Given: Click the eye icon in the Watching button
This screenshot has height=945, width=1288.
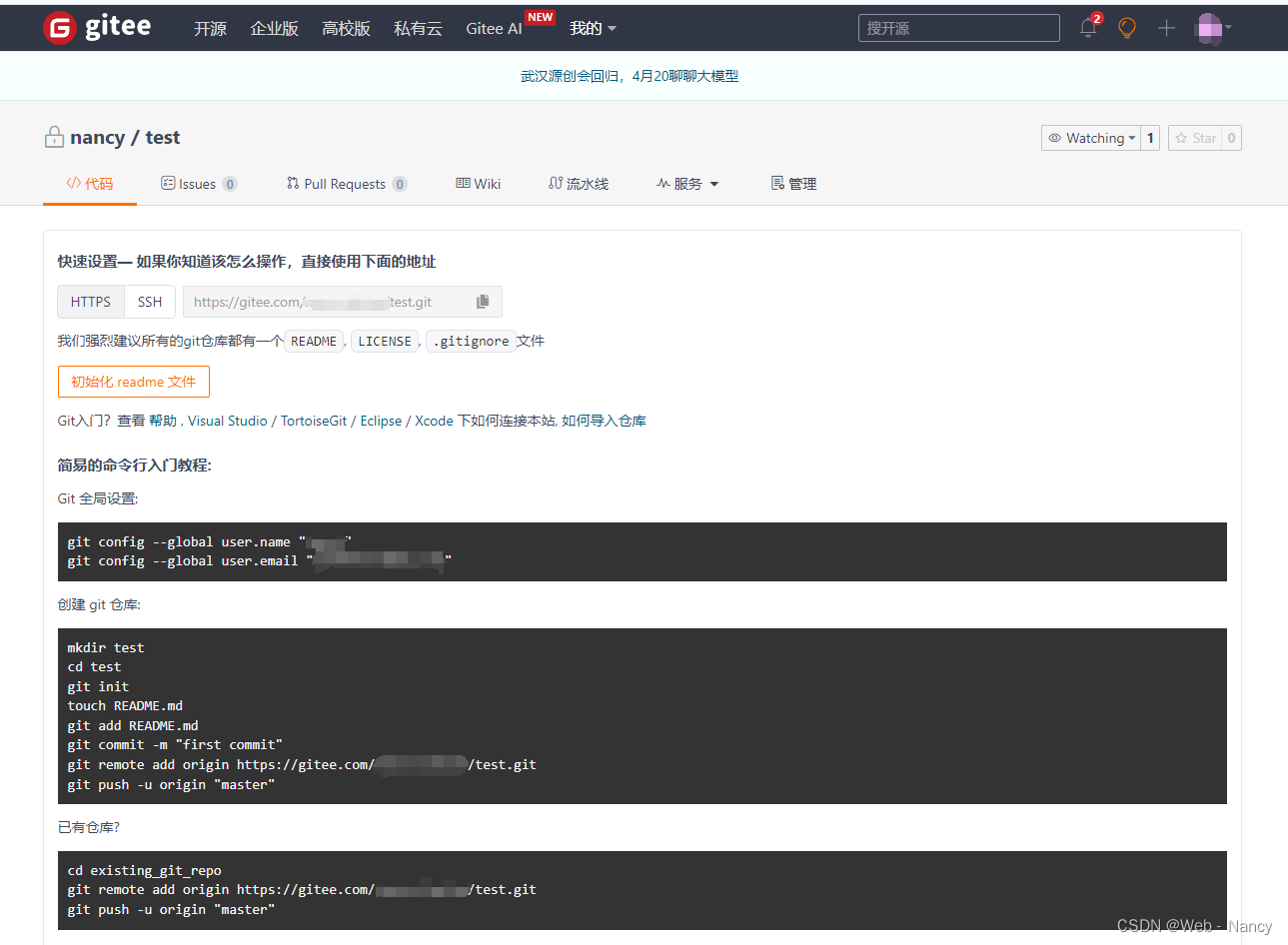Looking at the screenshot, I should click(x=1055, y=138).
